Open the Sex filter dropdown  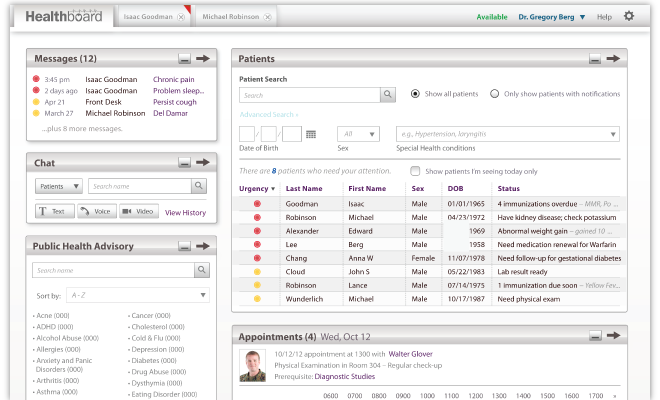(358, 134)
